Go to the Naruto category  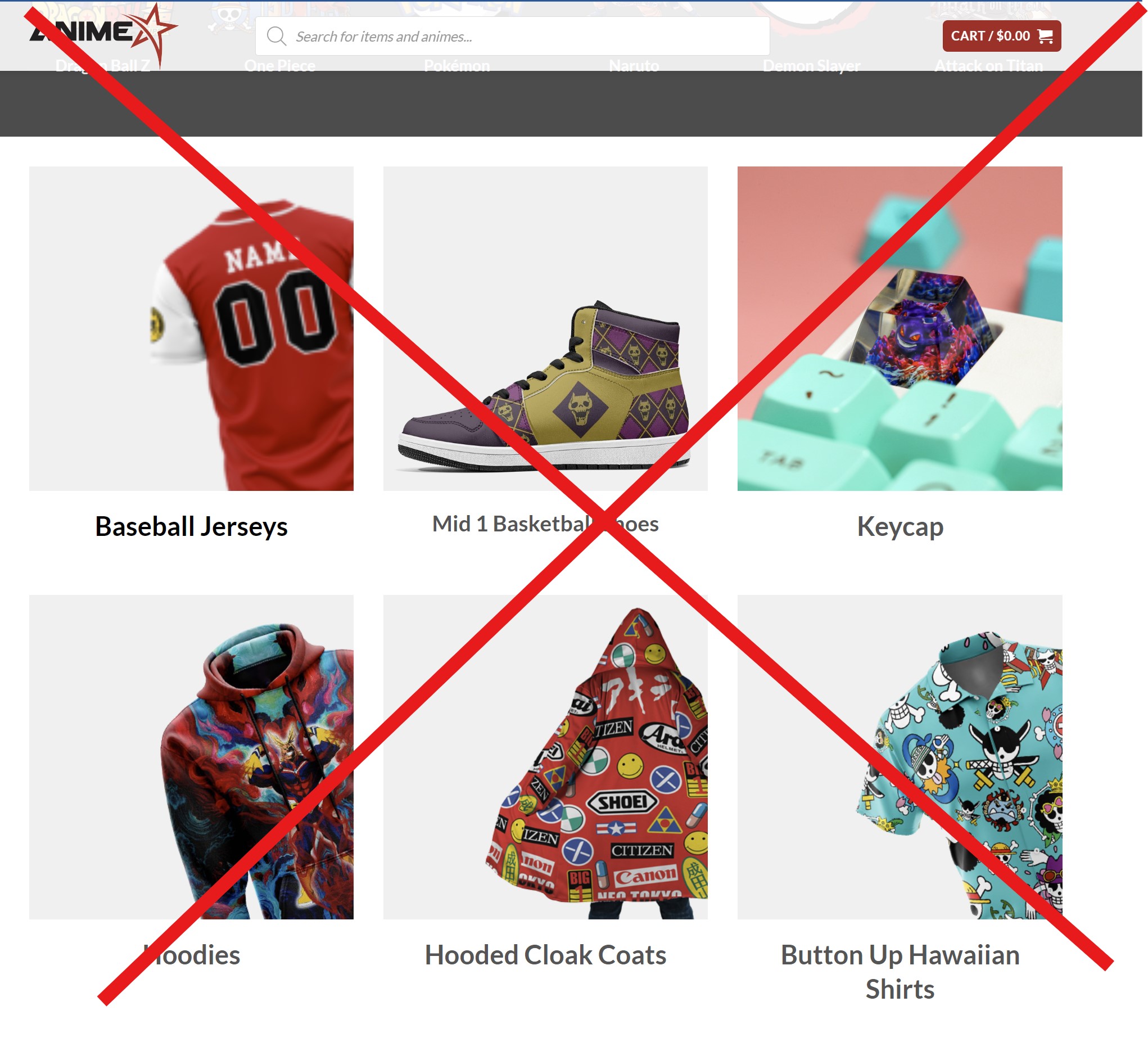[634, 66]
